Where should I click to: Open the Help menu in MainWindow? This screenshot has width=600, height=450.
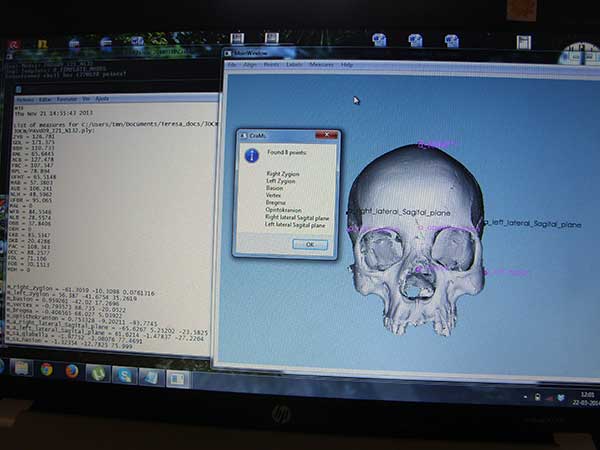pyautogui.click(x=347, y=65)
